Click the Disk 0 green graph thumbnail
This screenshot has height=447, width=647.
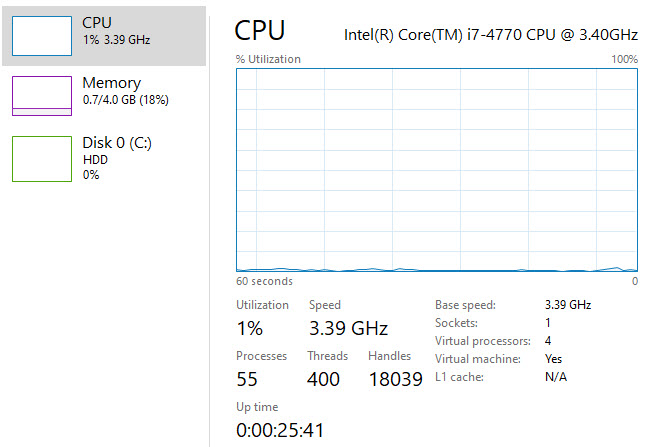(x=41, y=158)
